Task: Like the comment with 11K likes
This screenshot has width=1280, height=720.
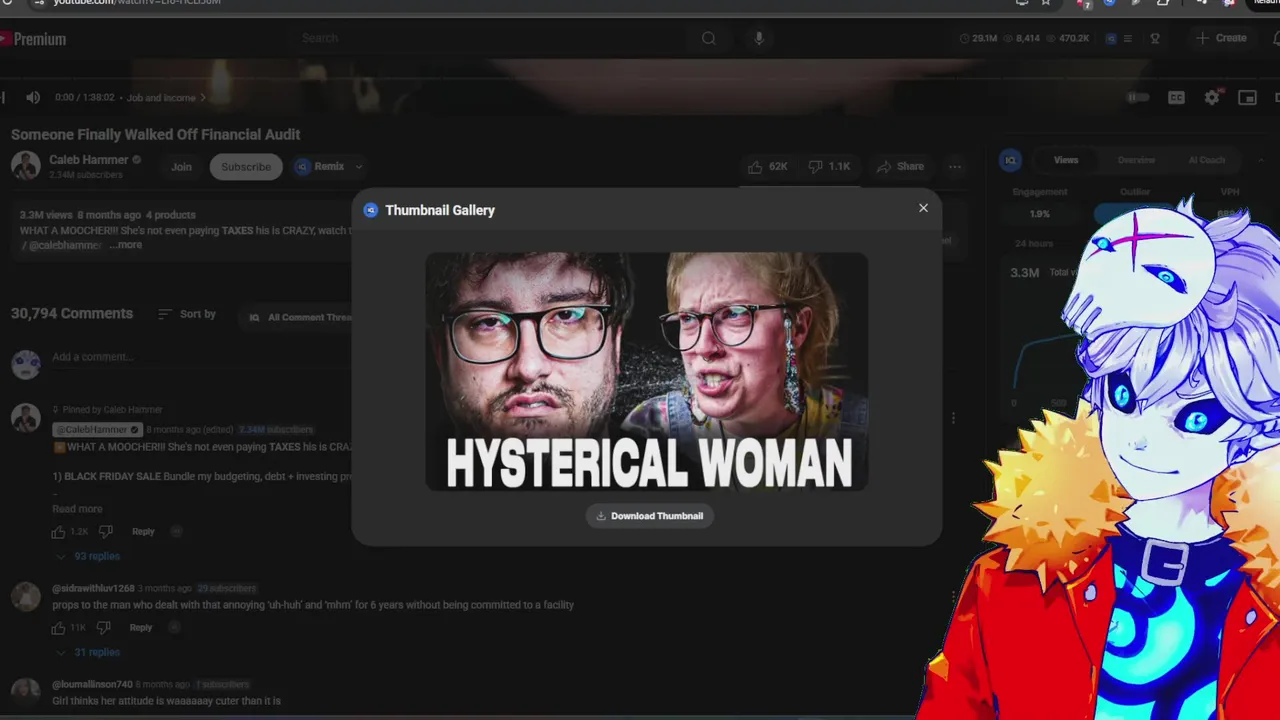Action: click(59, 628)
